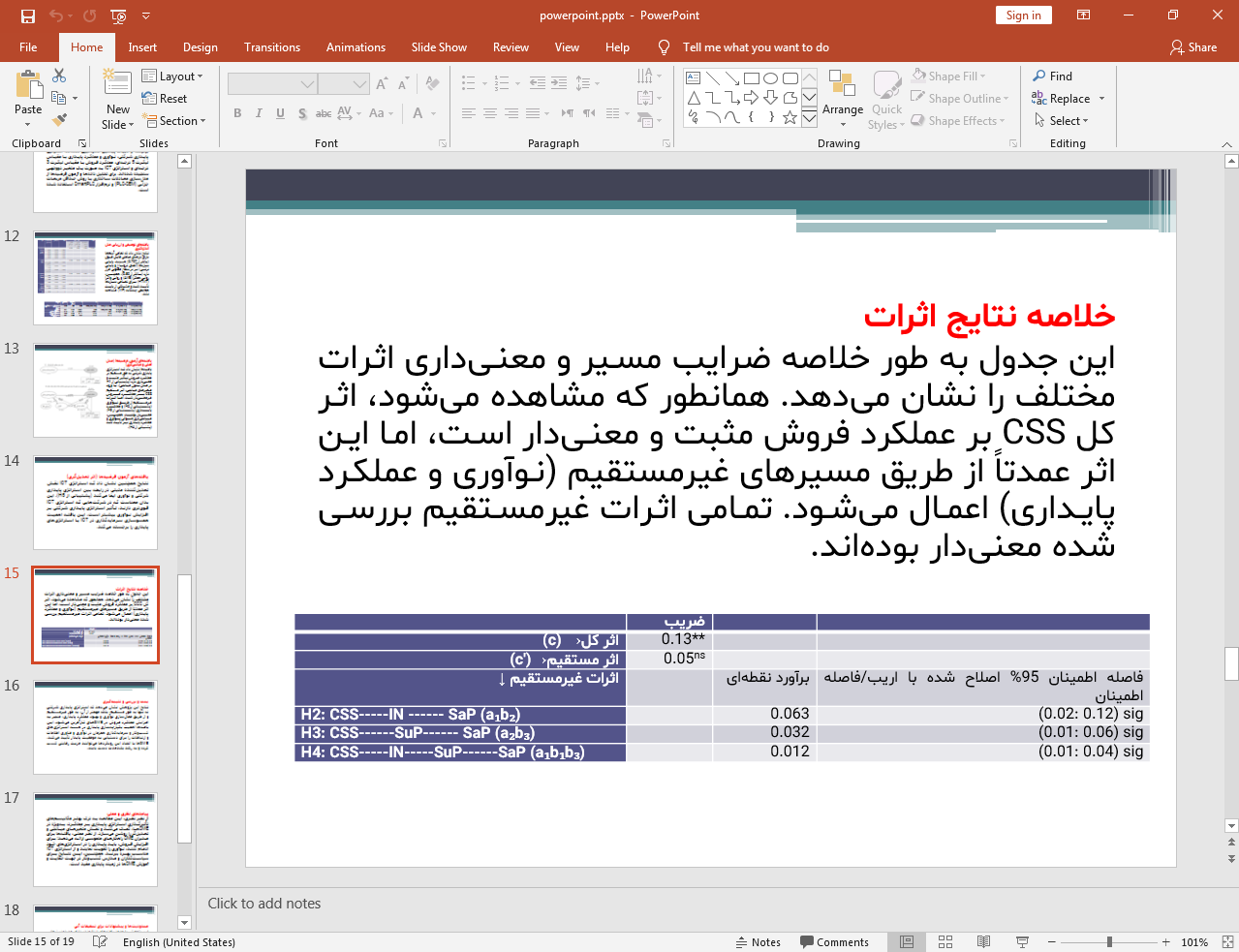1239x952 pixels.
Task: Activate the Format Painter brush
Action: (x=59, y=120)
